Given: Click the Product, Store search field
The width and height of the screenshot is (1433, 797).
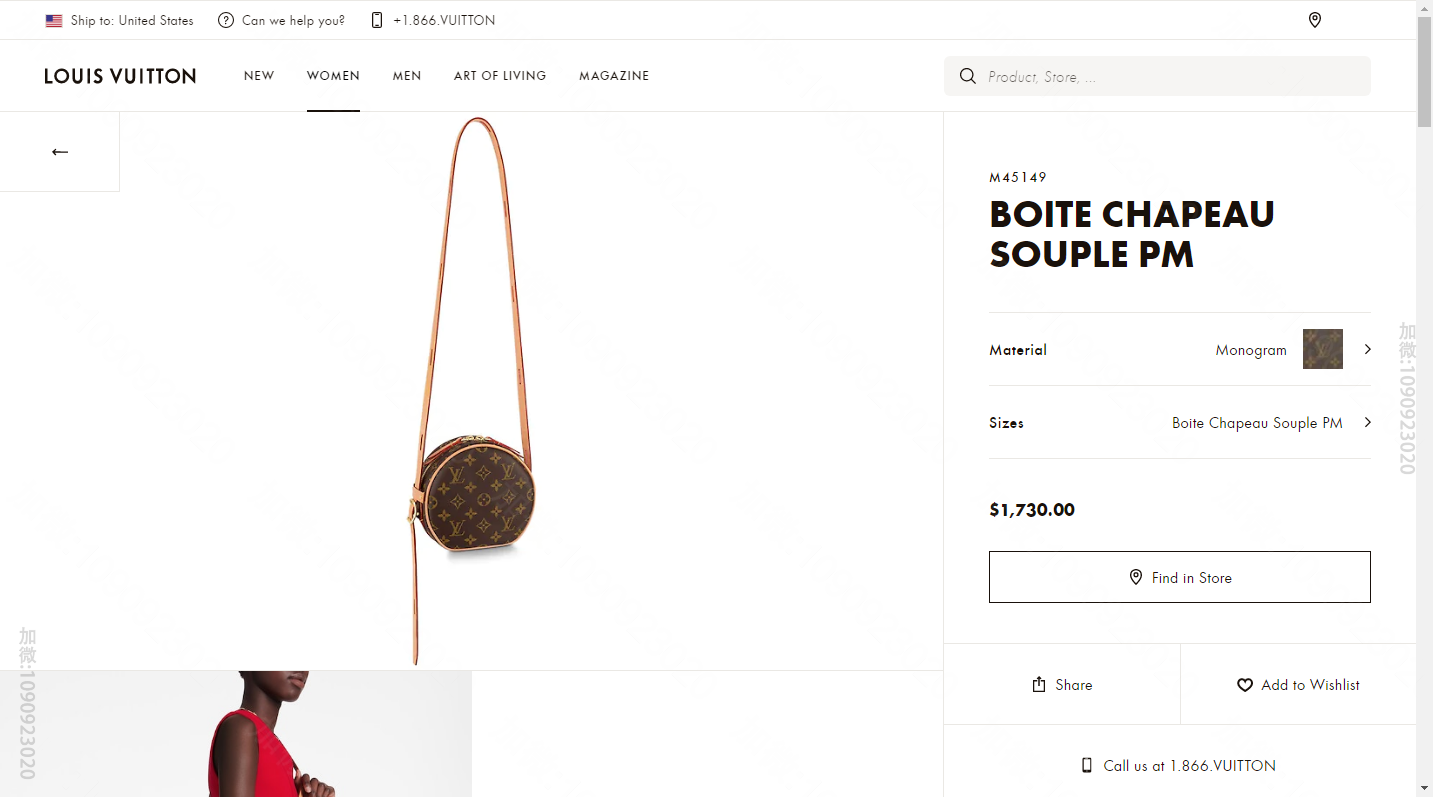Looking at the screenshot, I should (x=1170, y=76).
